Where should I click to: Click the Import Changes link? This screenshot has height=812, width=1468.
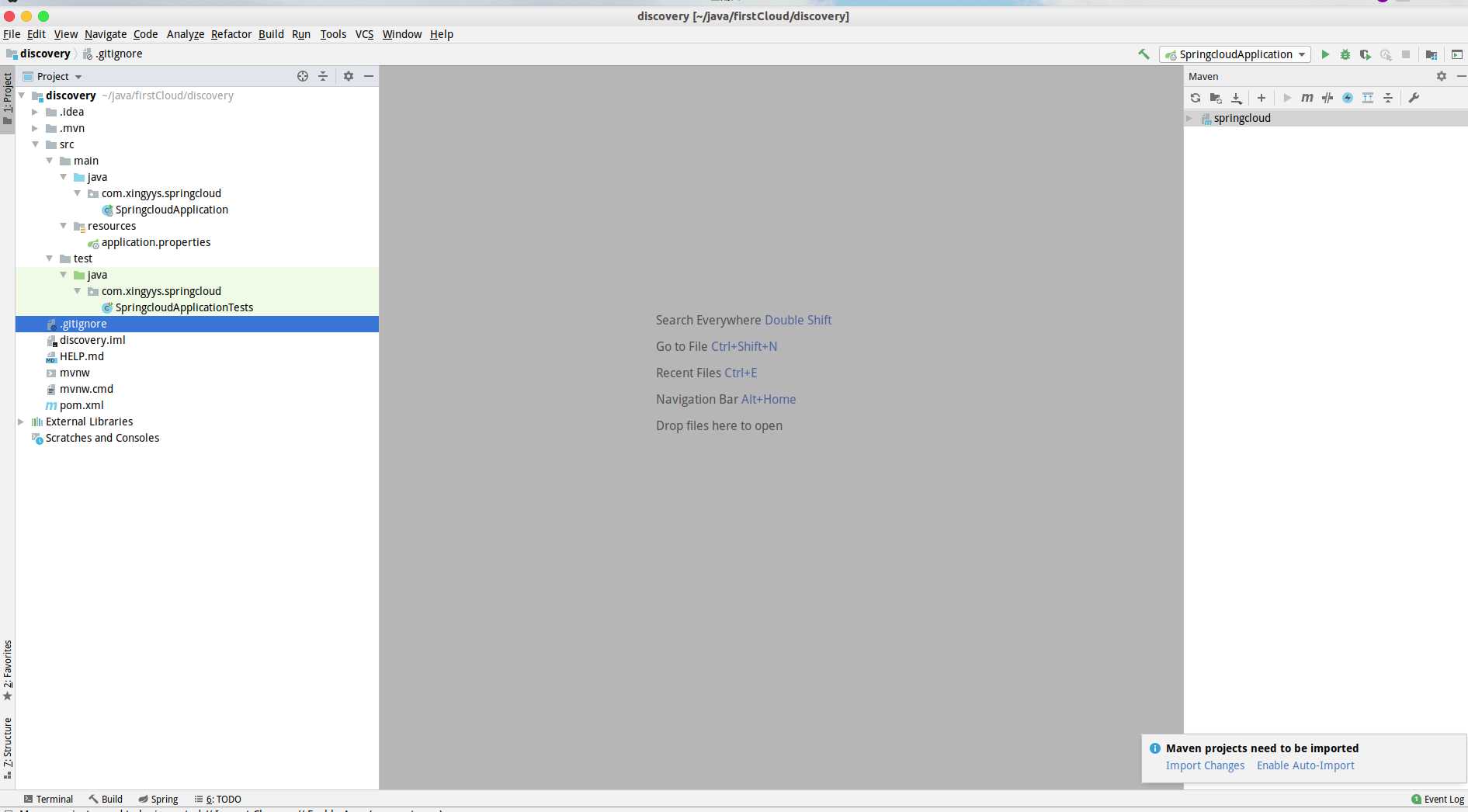coord(1205,765)
